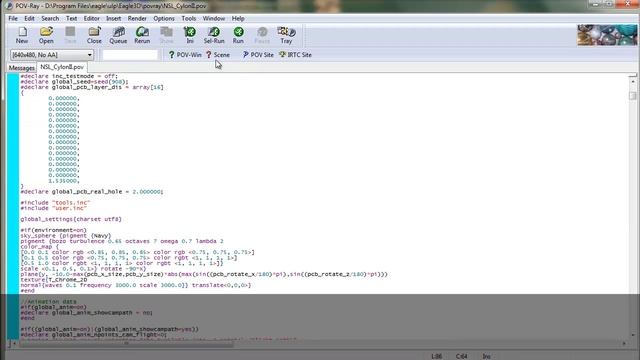The image size is (640, 360).
Task: Open the Help menu
Action: click(x=238, y=18)
